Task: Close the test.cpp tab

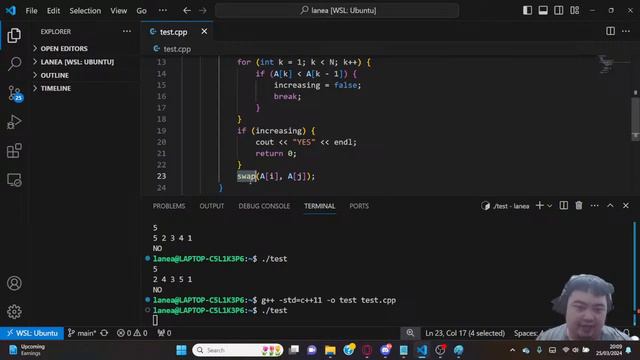Action: tap(204, 31)
